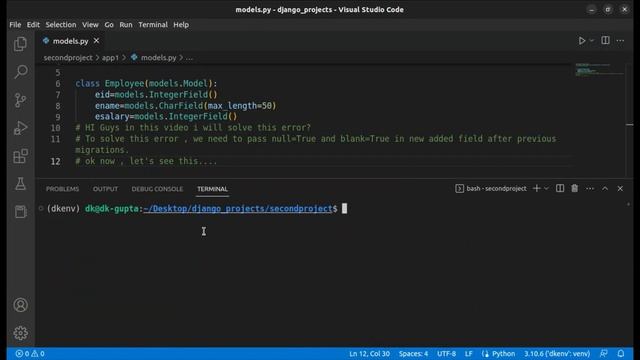Open the Edit menu
Image resolution: width=640 pixels, height=360 pixels.
(x=33, y=24)
